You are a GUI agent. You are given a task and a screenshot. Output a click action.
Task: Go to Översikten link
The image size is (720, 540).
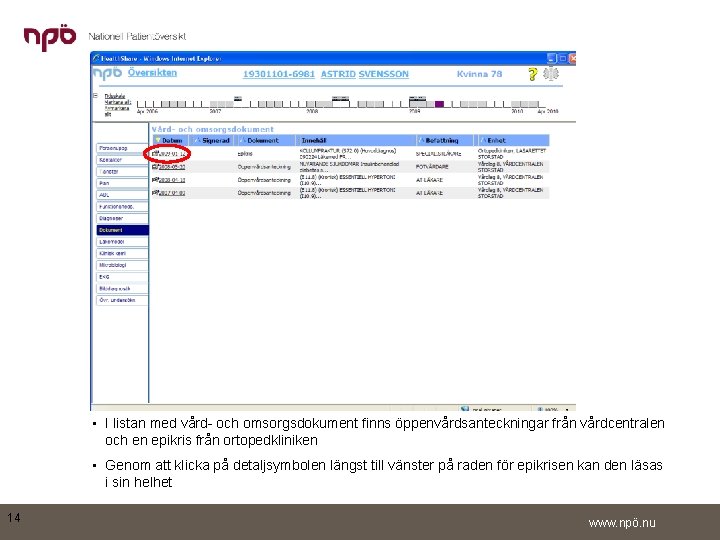pos(152,73)
